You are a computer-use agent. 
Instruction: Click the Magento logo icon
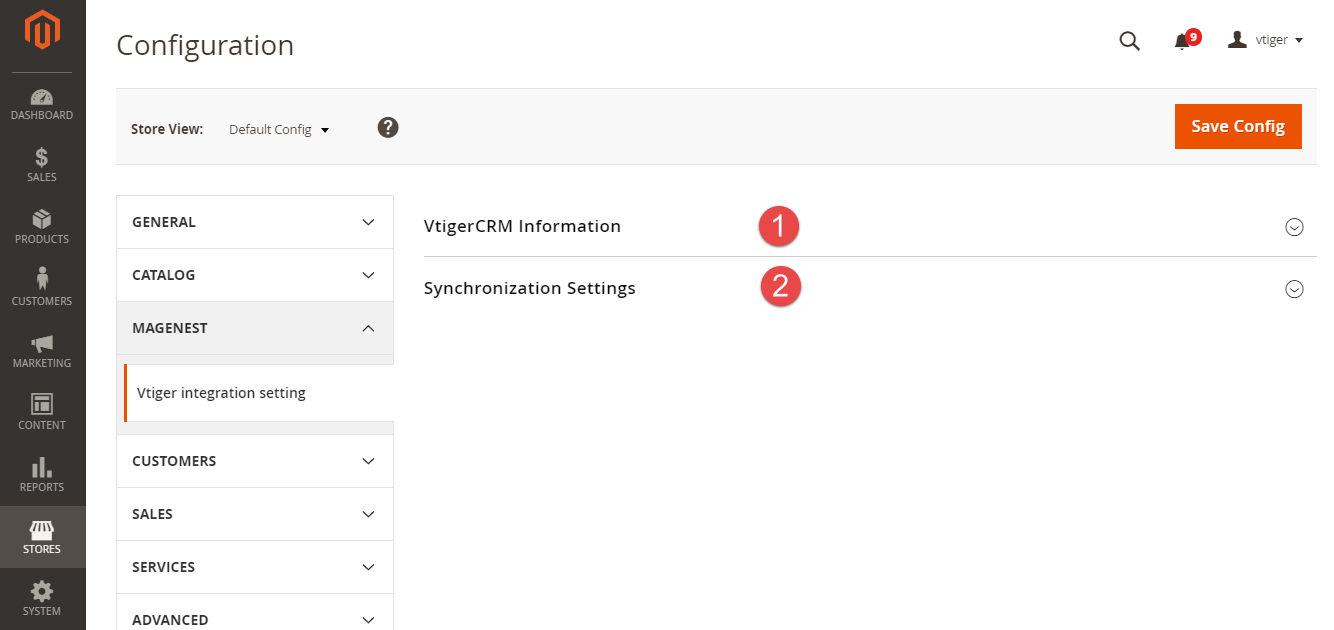(x=42, y=32)
